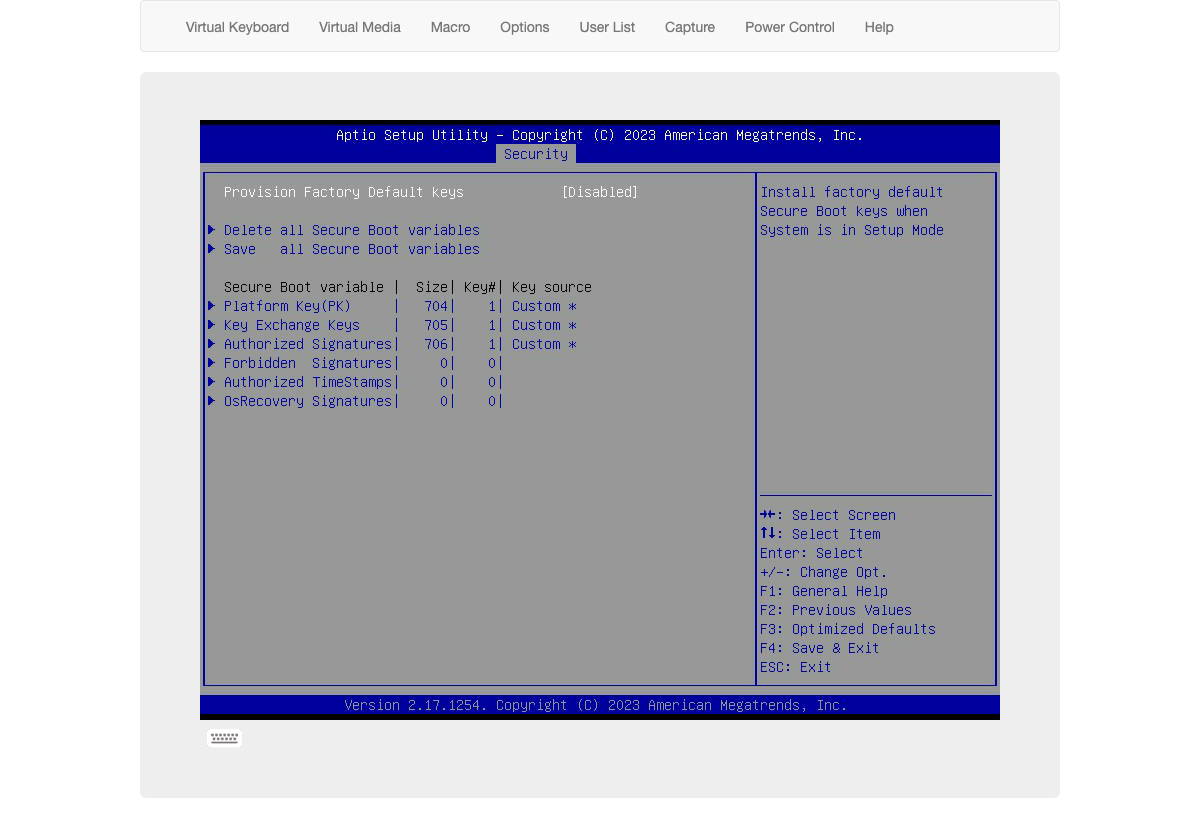Select the Security tab
This screenshot has height=818, width=1200.
[536, 154]
